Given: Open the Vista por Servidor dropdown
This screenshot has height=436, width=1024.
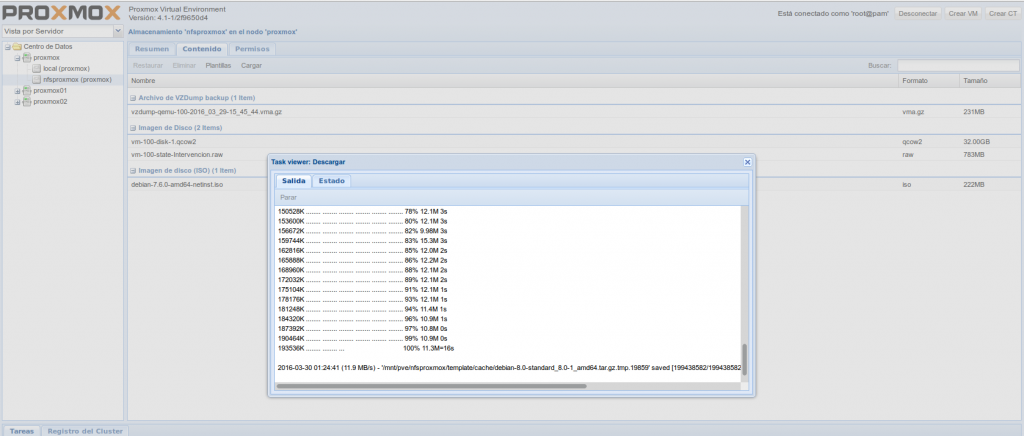Looking at the screenshot, I should (118, 31).
